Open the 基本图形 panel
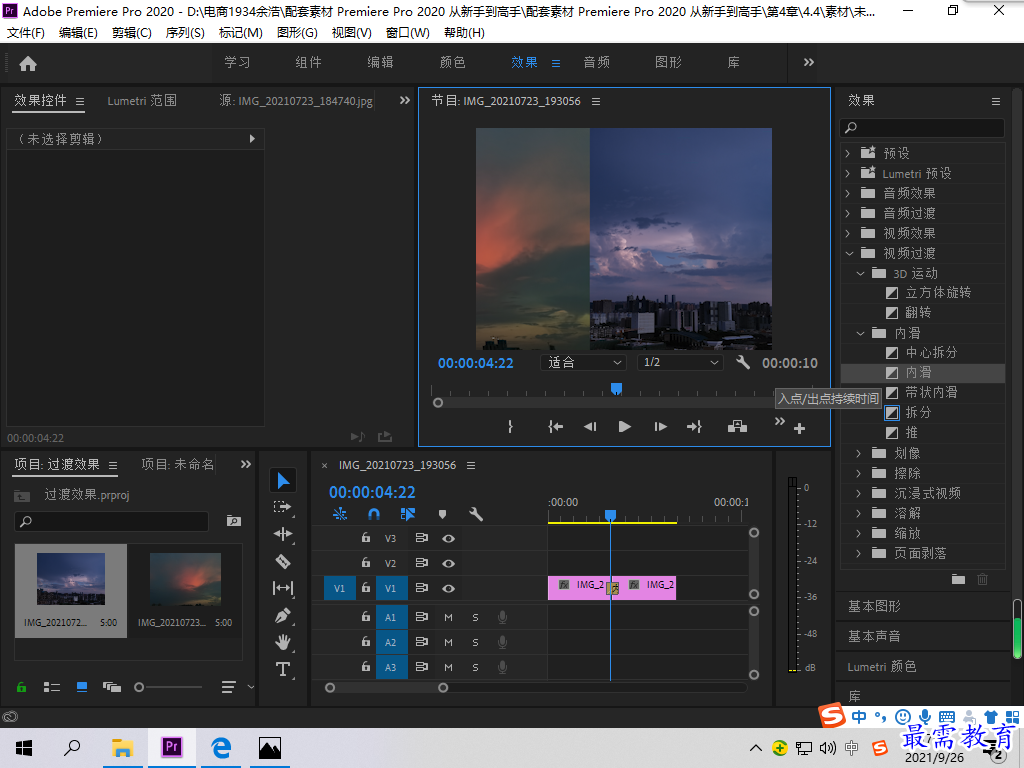This screenshot has height=768, width=1024. pyautogui.click(x=874, y=607)
